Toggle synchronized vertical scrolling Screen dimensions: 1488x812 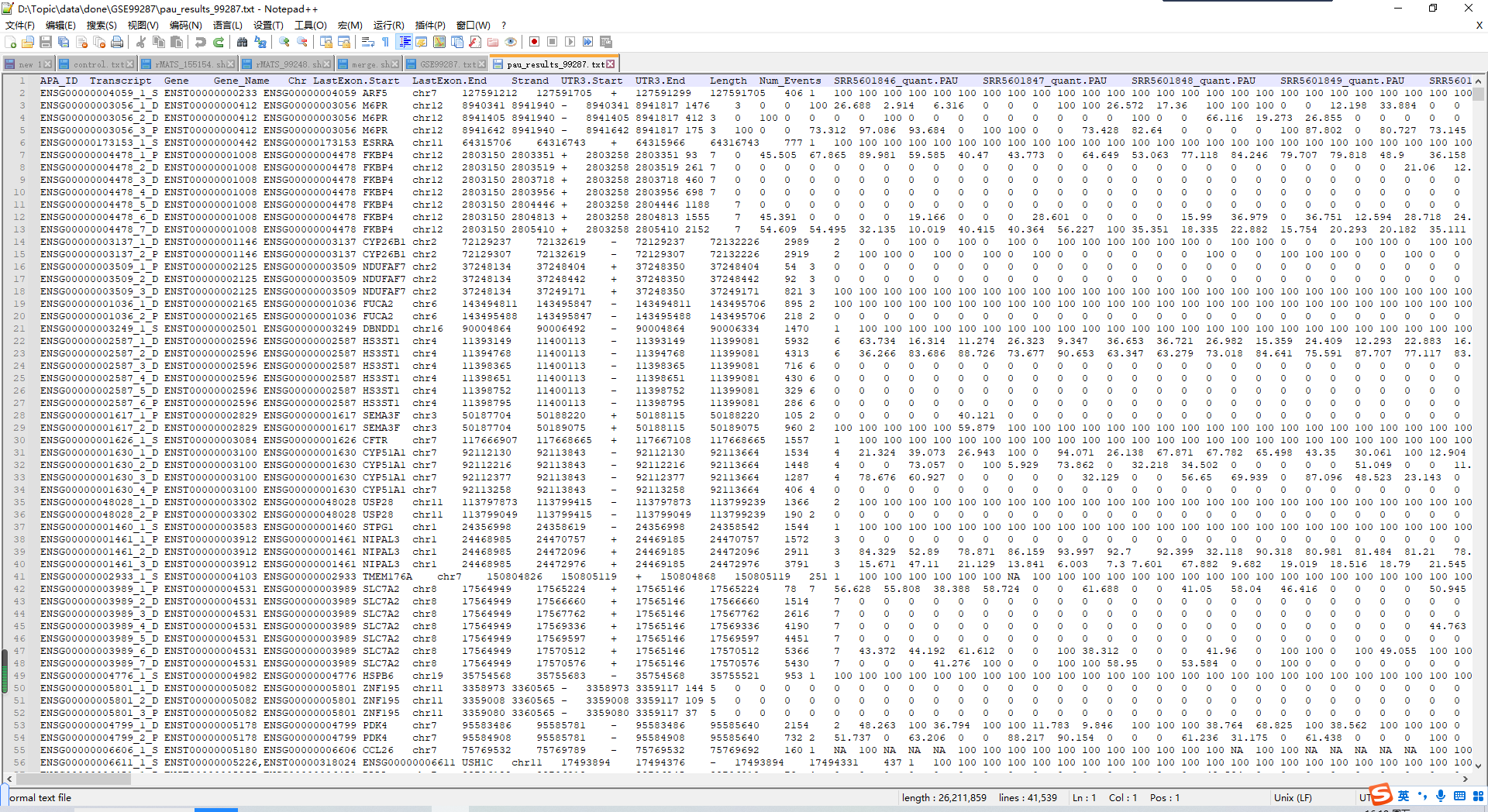click(x=326, y=42)
